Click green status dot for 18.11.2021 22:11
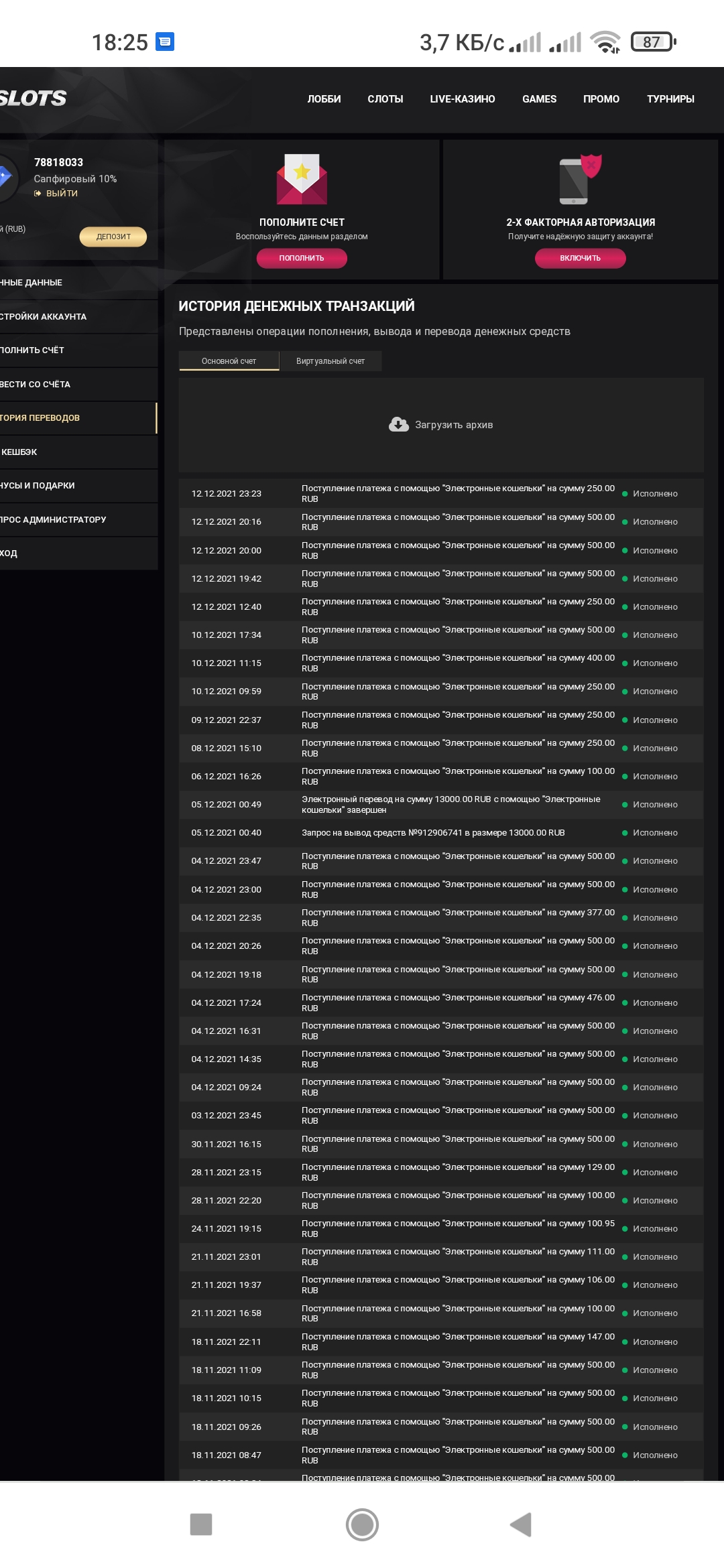Viewport: 724px width, 1568px height. click(625, 1342)
